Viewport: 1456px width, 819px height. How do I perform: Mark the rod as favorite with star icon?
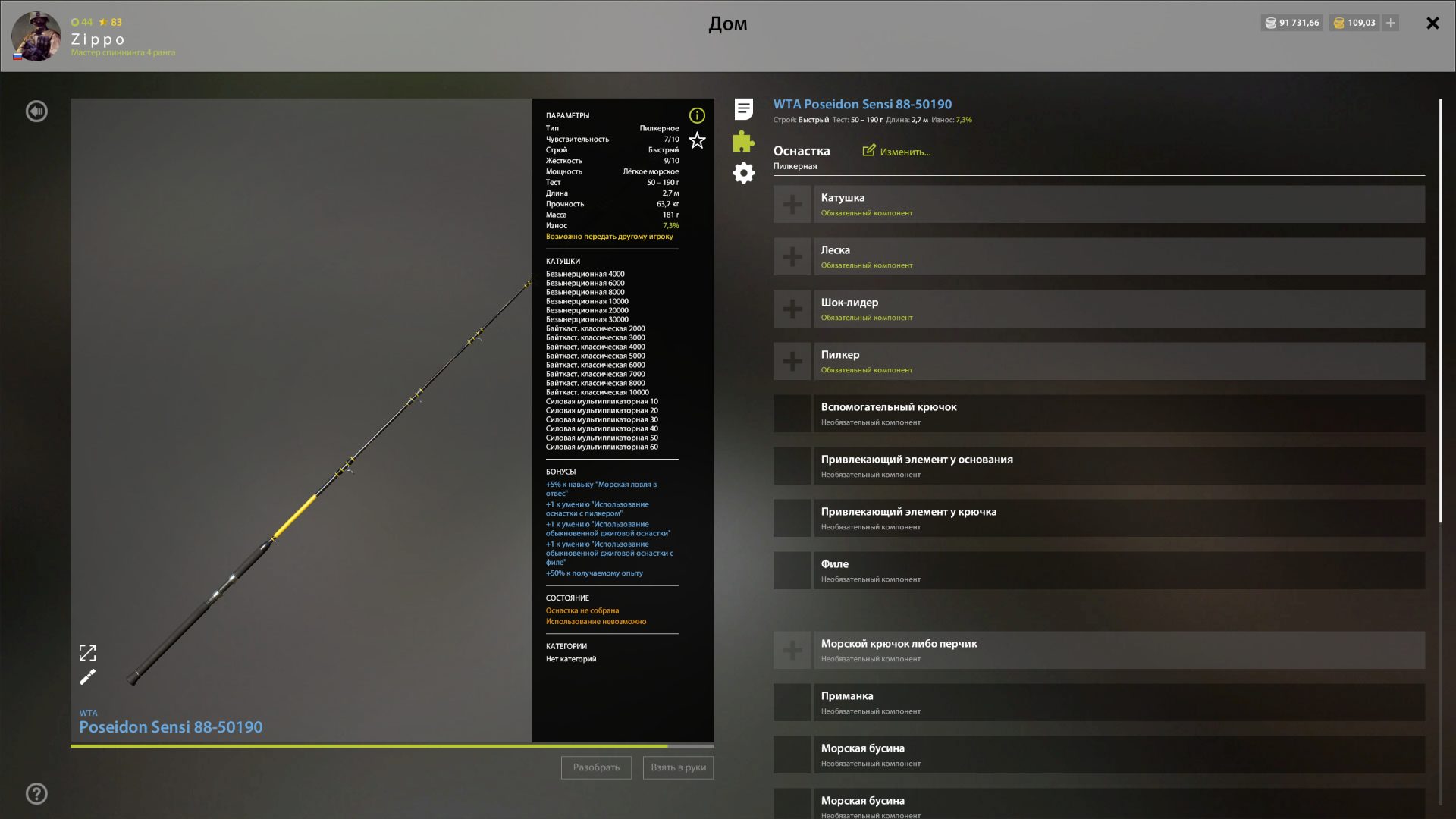coord(697,140)
